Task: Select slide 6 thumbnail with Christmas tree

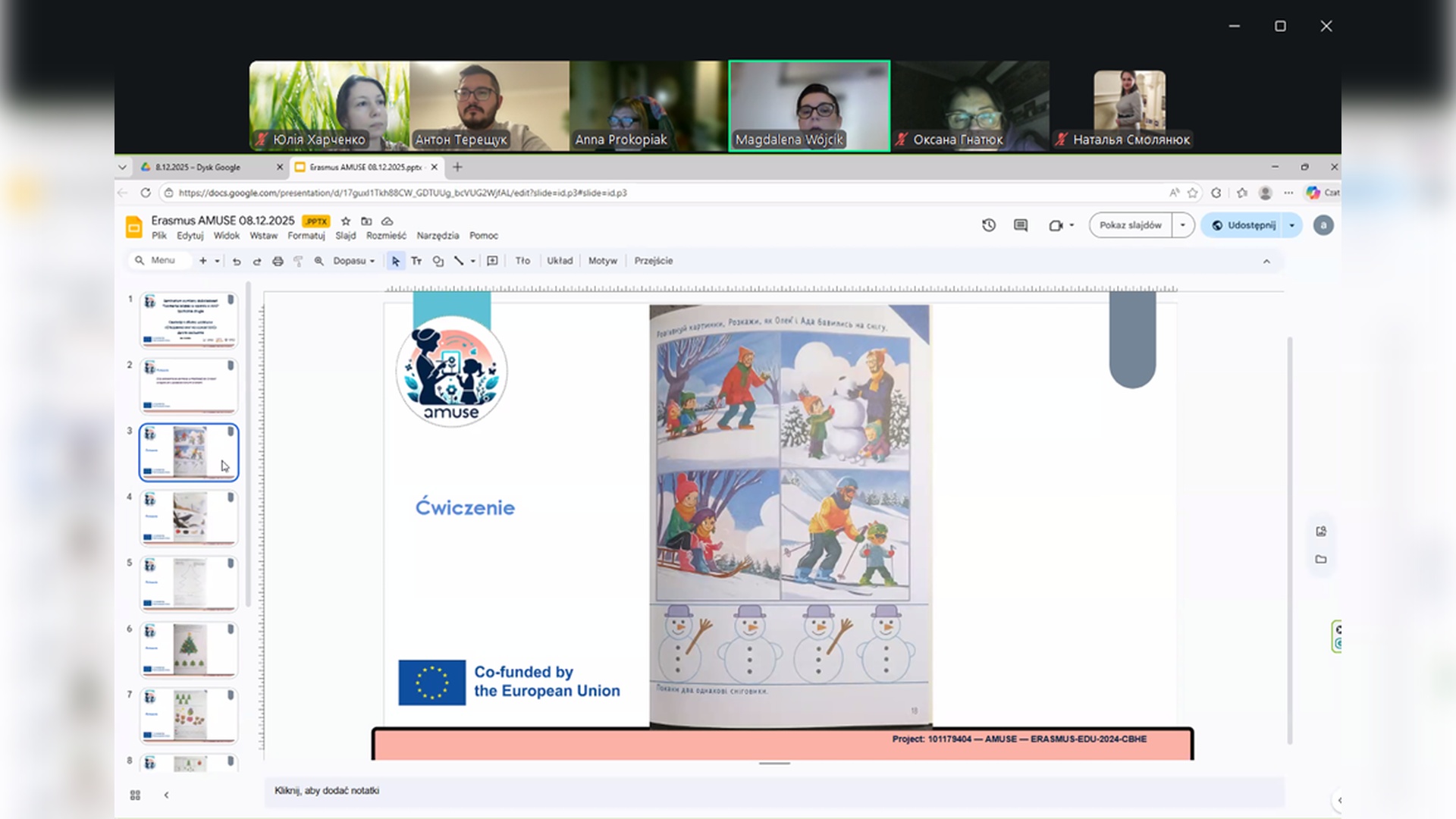Action: (x=189, y=650)
